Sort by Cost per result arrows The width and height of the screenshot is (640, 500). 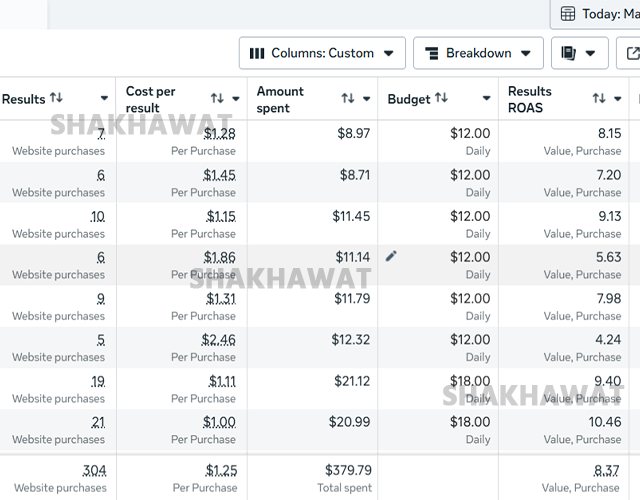pos(217,98)
